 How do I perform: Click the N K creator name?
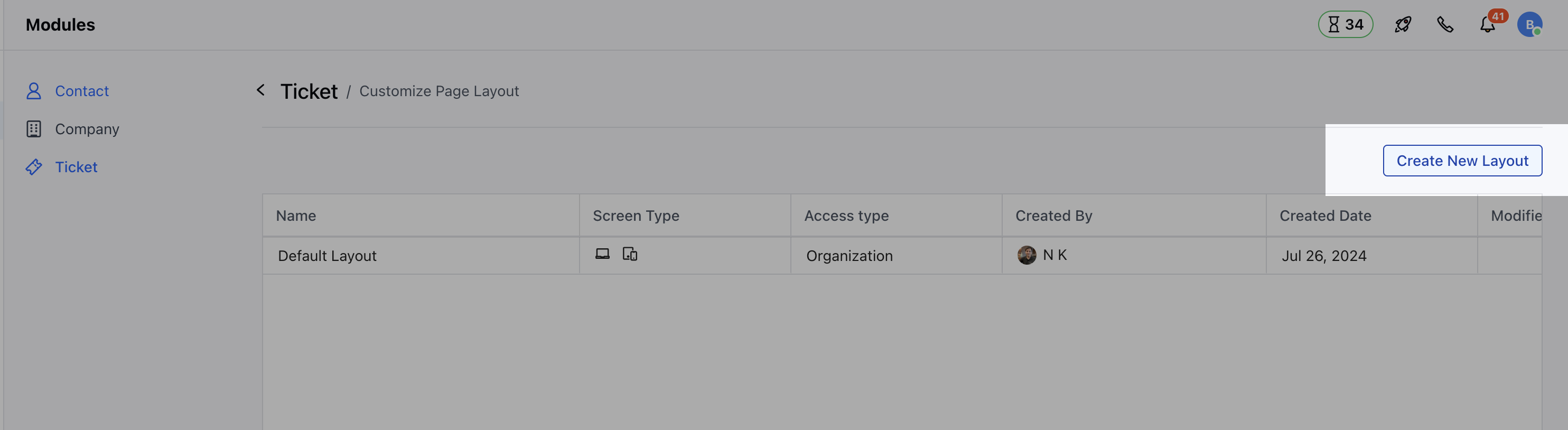[x=1054, y=255]
